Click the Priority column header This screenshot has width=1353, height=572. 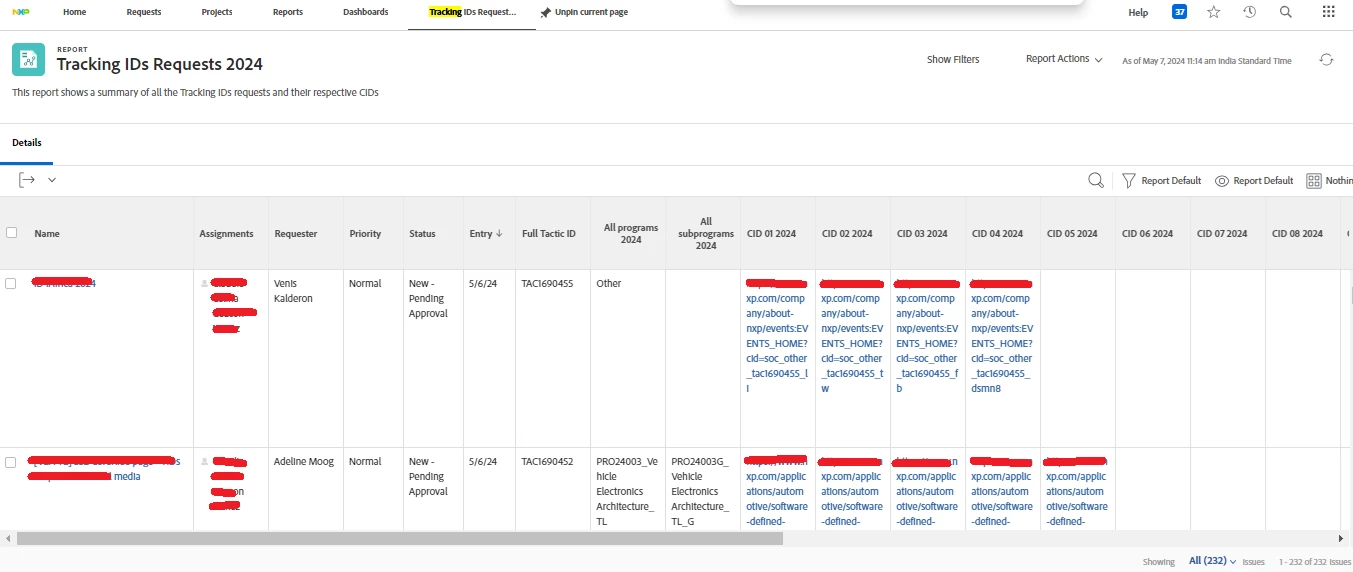pos(365,234)
